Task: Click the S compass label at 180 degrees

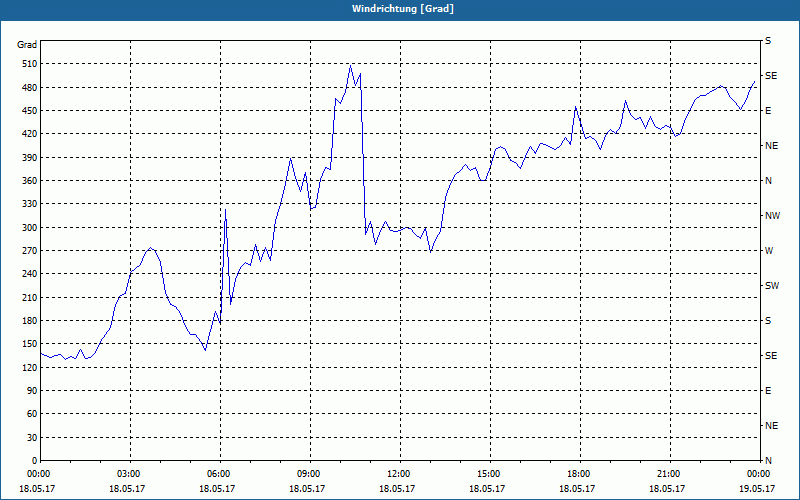Action: tap(768, 321)
